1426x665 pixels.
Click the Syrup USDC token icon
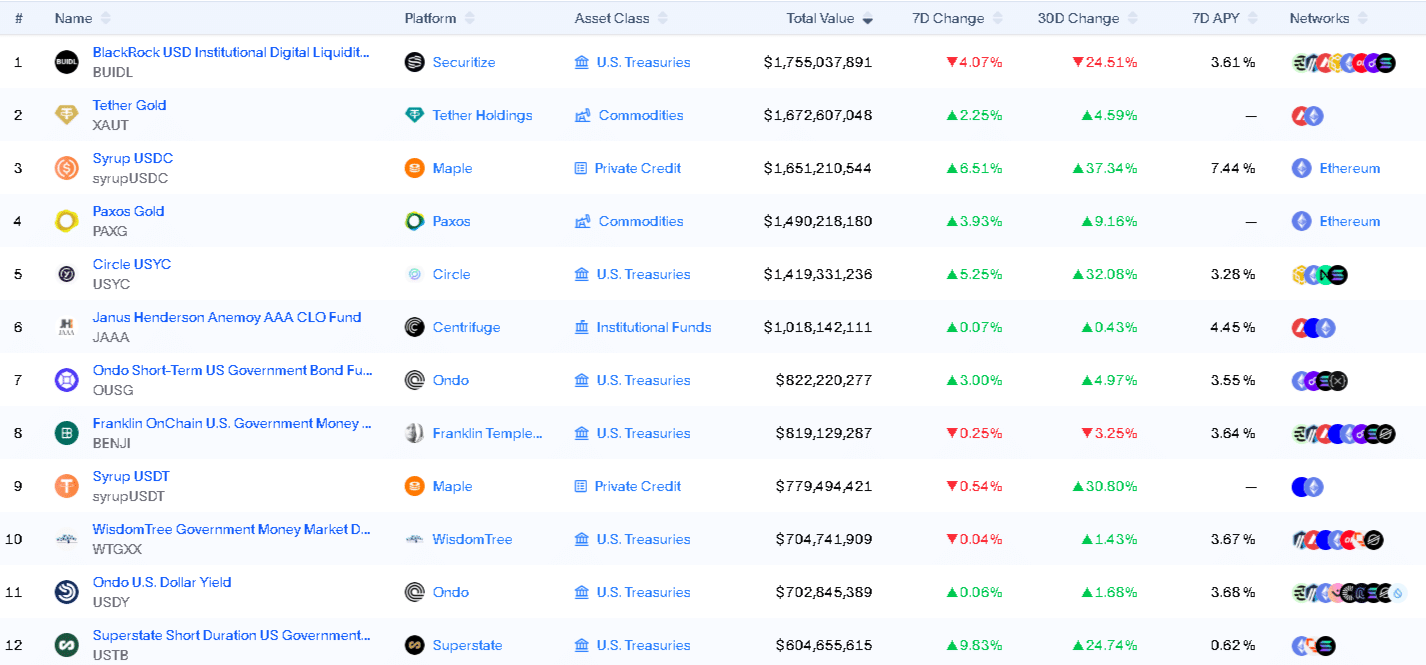(x=67, y=168)
